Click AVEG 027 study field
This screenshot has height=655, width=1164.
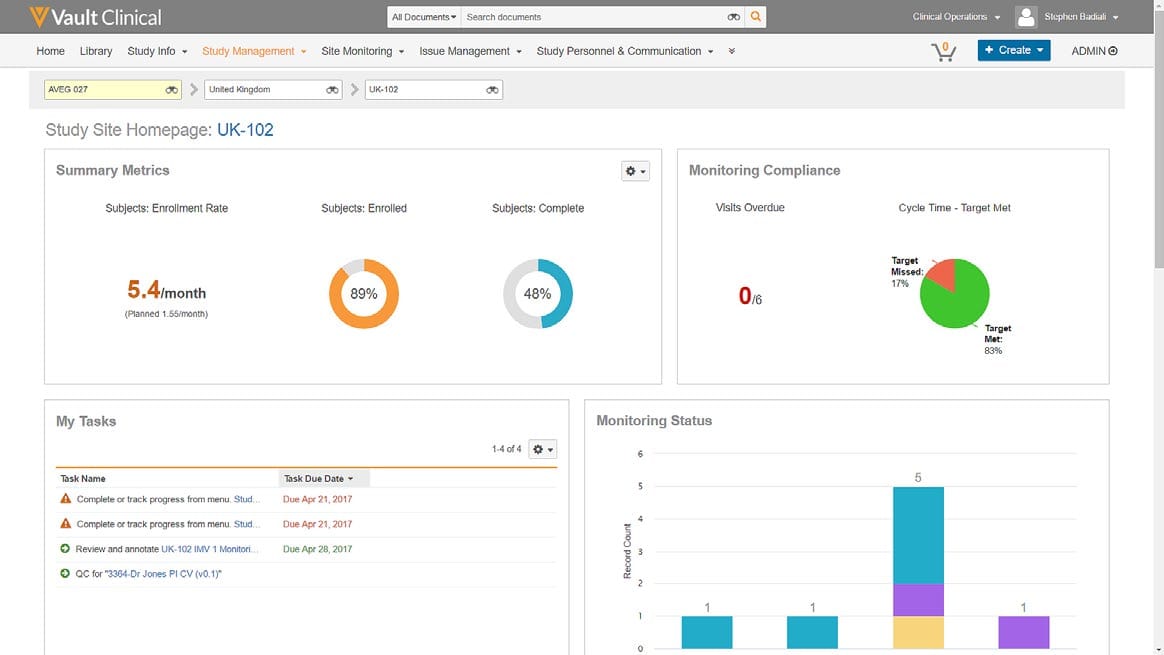(x=113, y=90)
